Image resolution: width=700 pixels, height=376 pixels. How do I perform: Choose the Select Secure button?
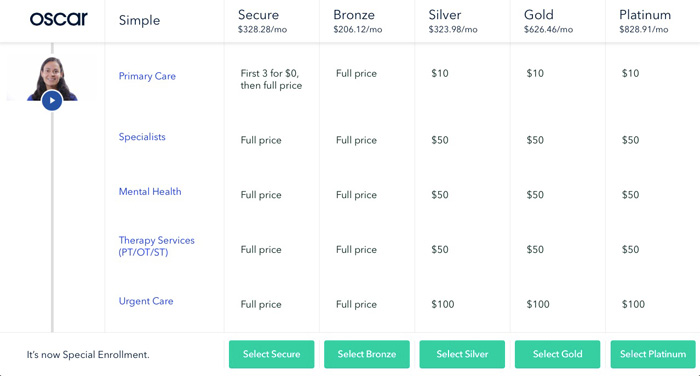click(x=271, y=354)
